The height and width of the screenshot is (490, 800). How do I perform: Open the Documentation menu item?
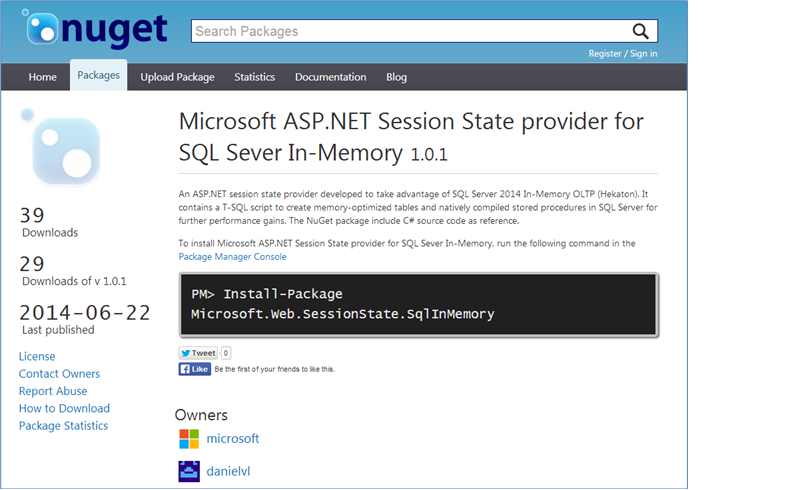pyautogui.click(x=331, y=77)
